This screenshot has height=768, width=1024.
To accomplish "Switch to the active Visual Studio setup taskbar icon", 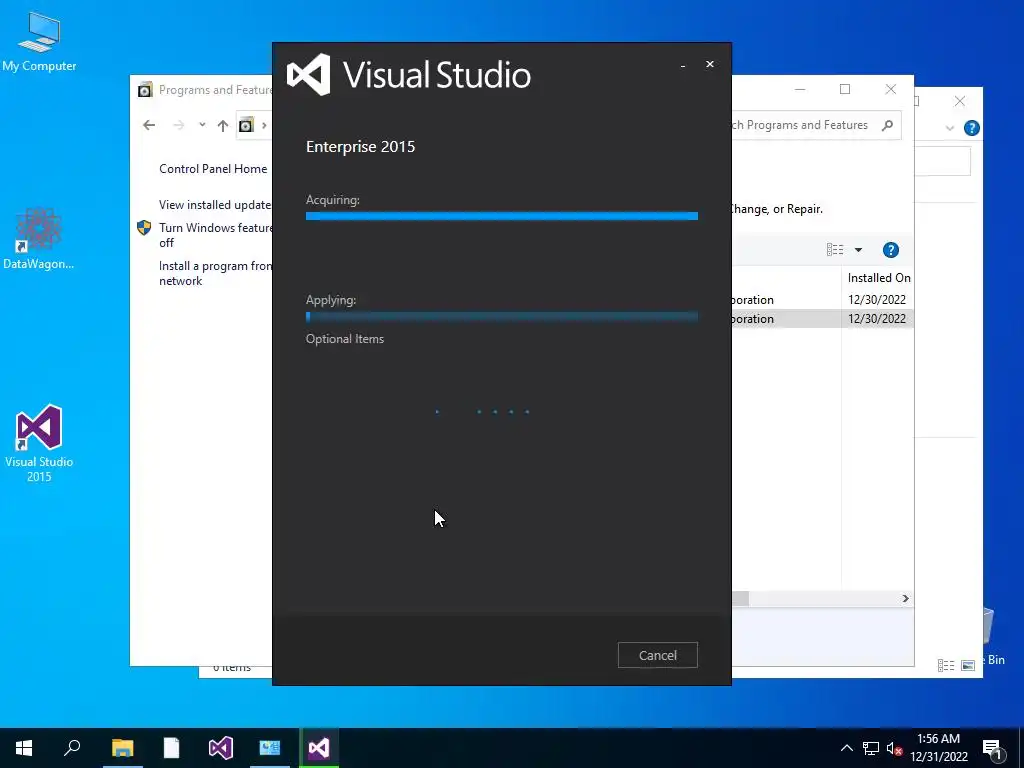I will (319, 748).
